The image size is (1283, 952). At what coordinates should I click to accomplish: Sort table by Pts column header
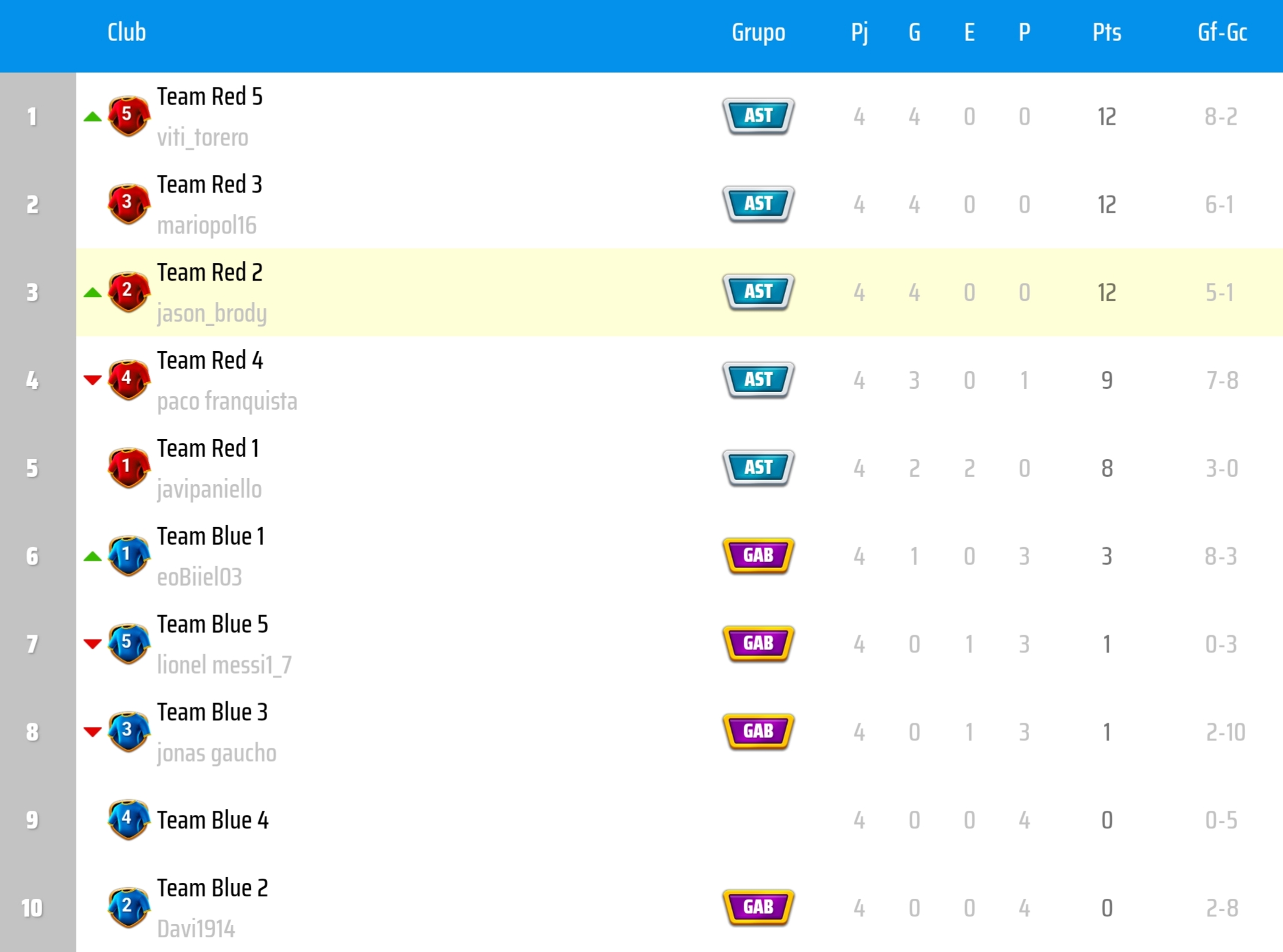pos(1106,32)
